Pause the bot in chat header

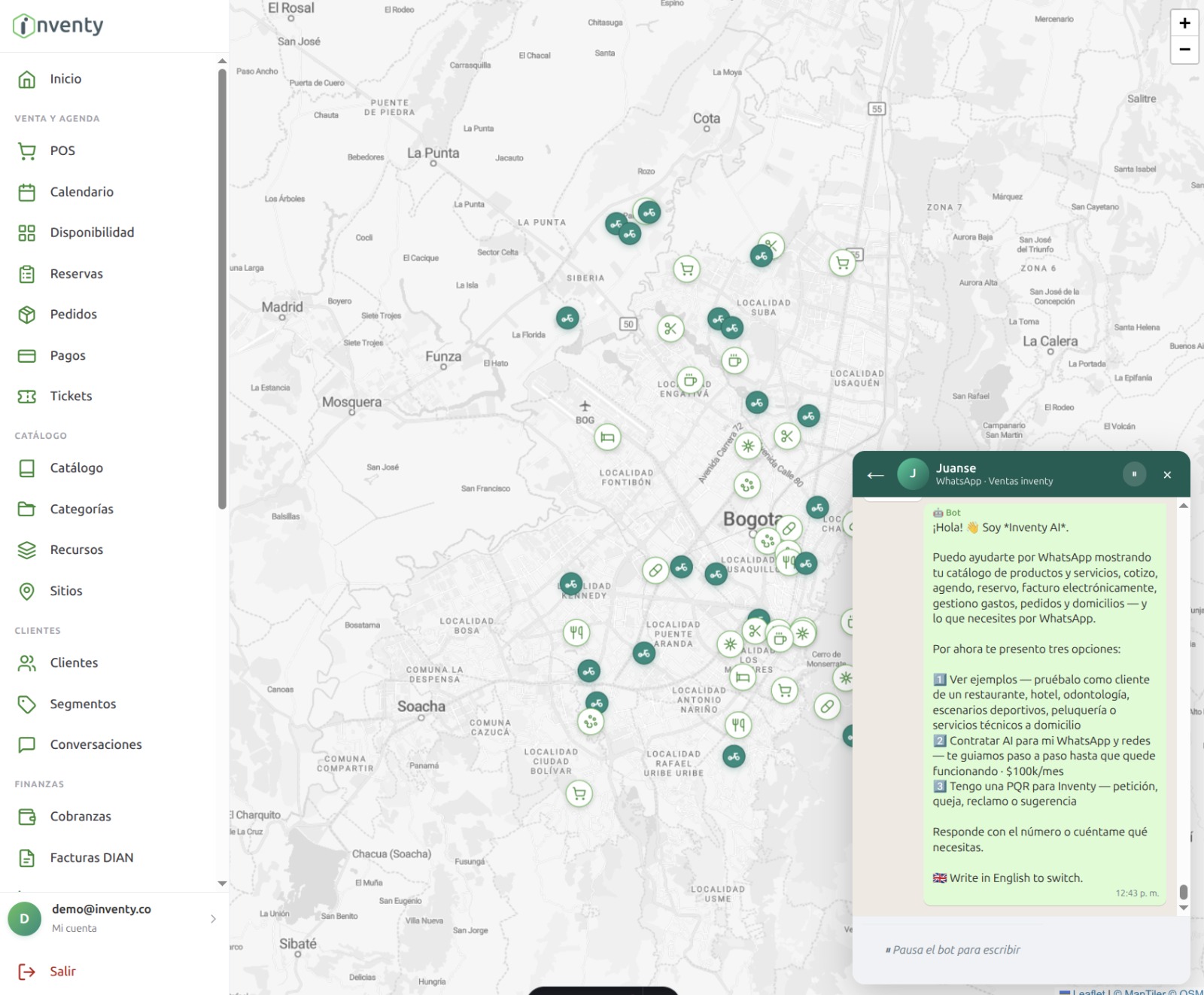point(1134,474)
